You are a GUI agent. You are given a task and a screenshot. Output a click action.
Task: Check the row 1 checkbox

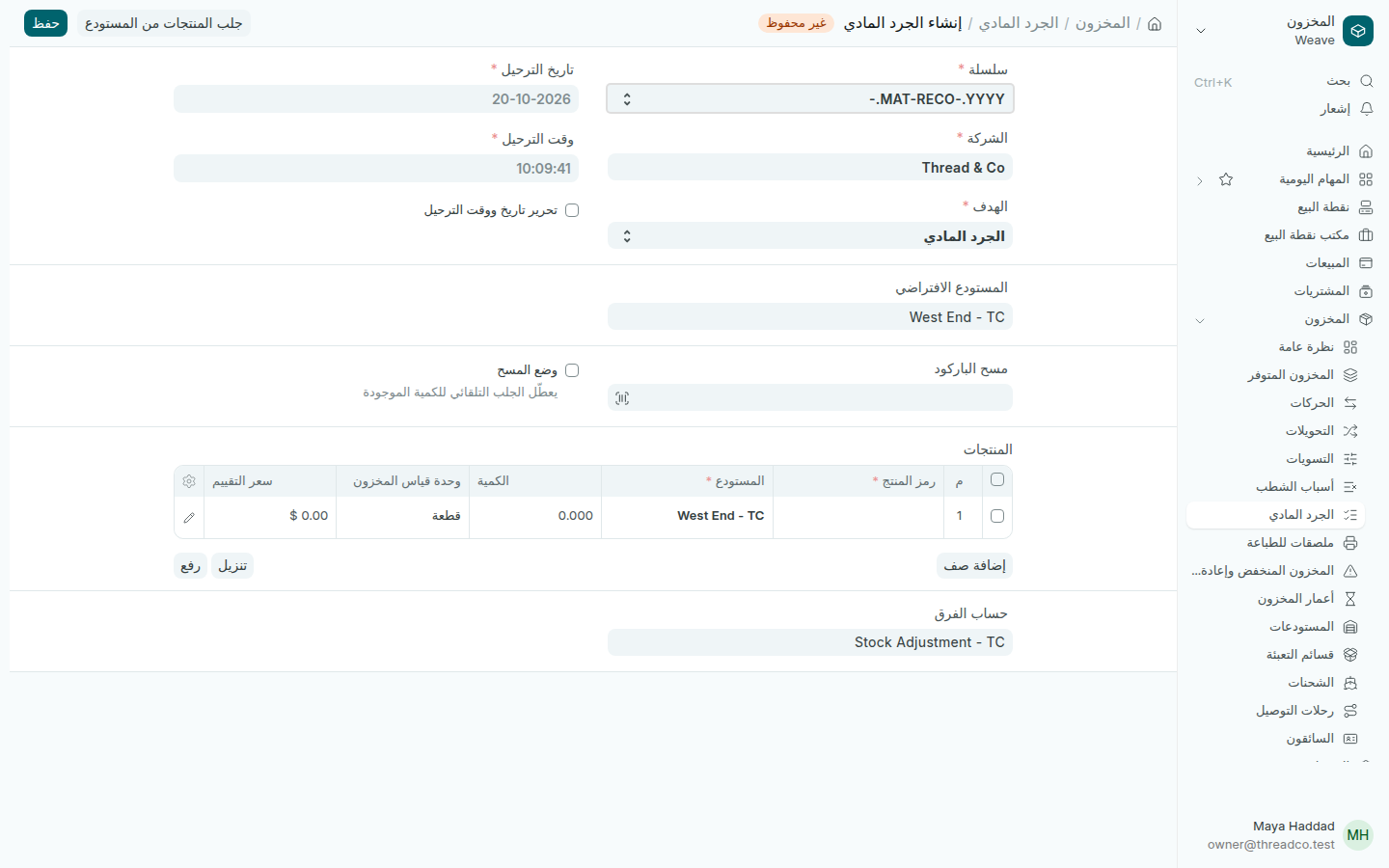pyautogui.click(x=997, y=516)
